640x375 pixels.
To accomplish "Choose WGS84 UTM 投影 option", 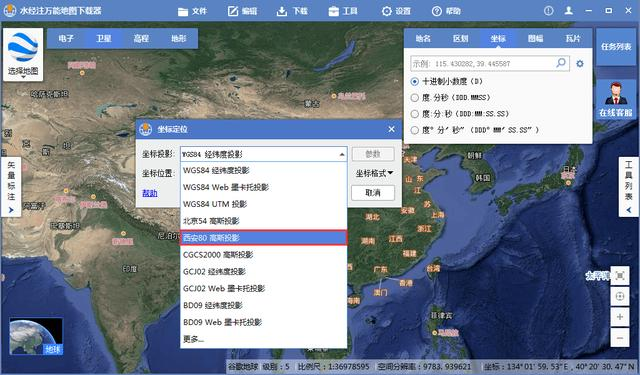I will point(263,204).
